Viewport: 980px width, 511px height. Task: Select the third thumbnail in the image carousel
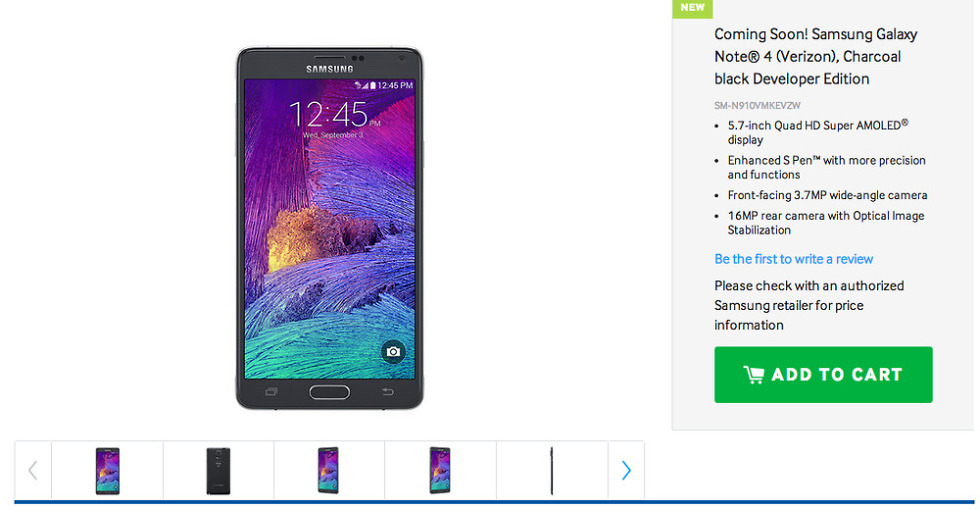coord(329,470)
